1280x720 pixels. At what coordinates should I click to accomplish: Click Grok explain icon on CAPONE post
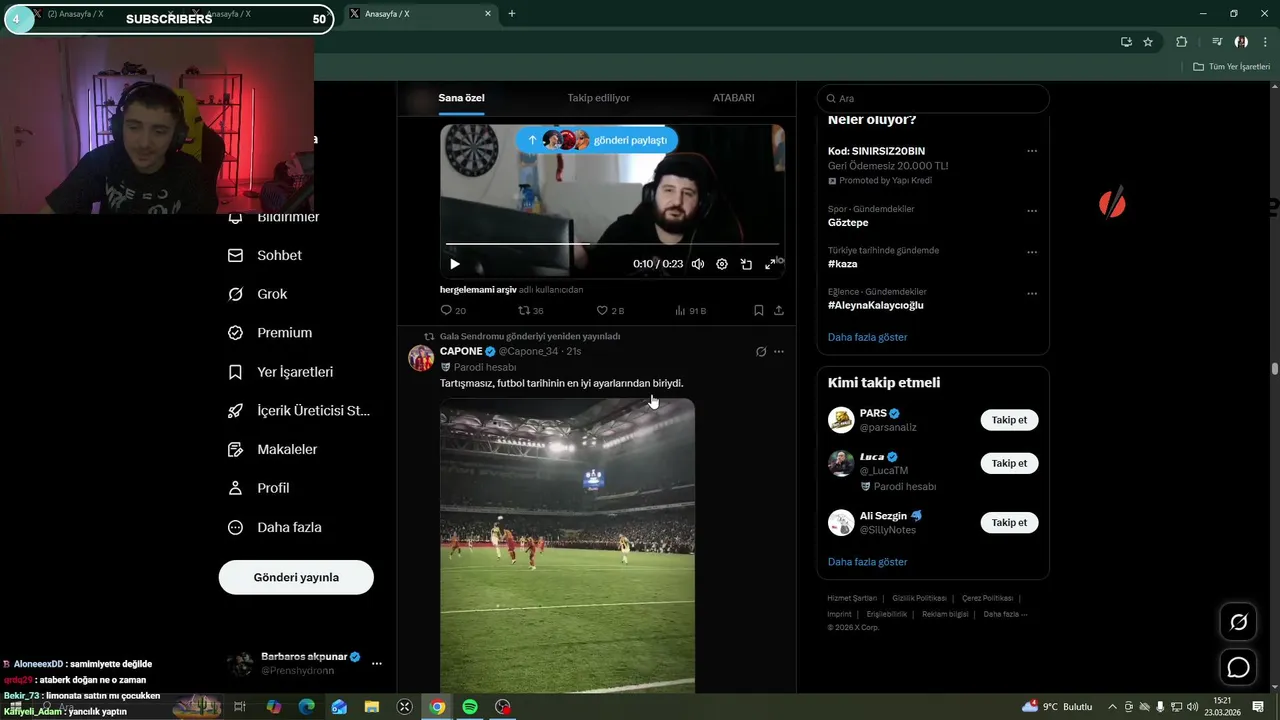point(761,352)
